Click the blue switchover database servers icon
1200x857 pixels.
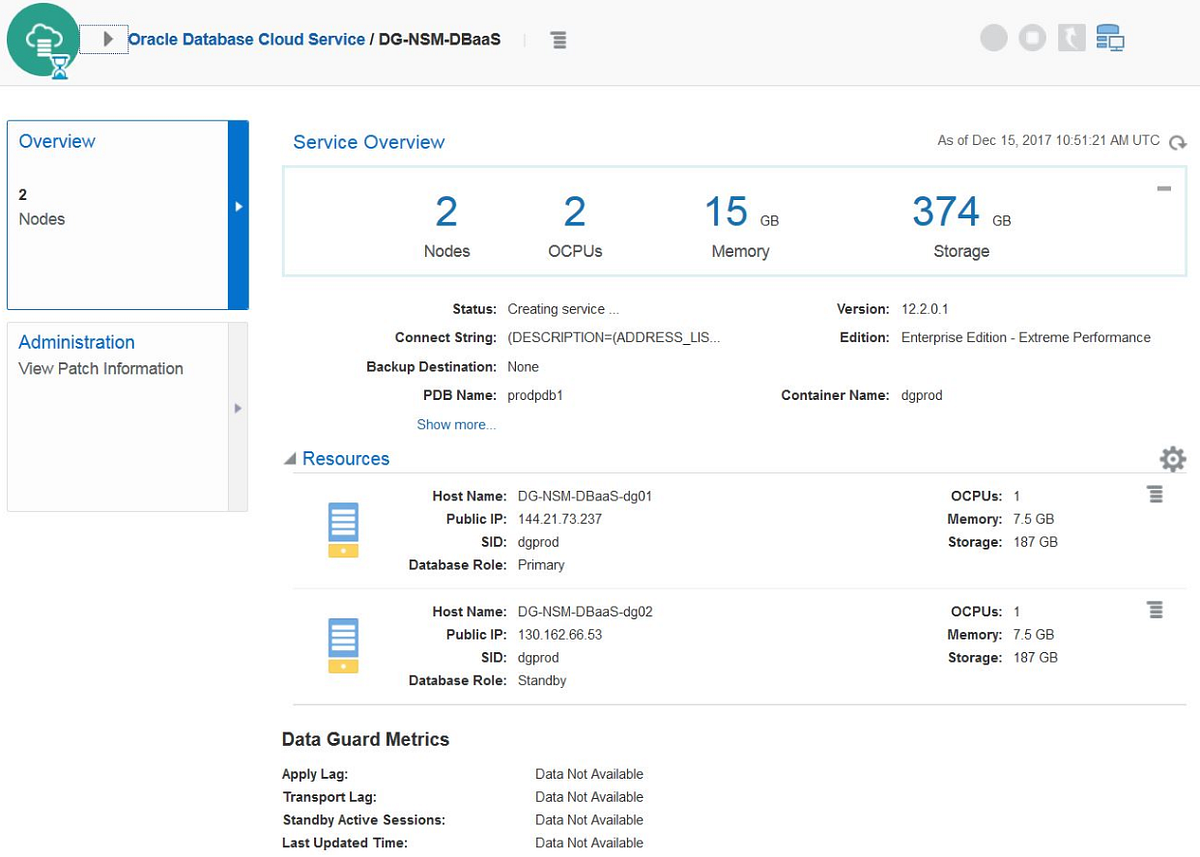point(1110,38)
